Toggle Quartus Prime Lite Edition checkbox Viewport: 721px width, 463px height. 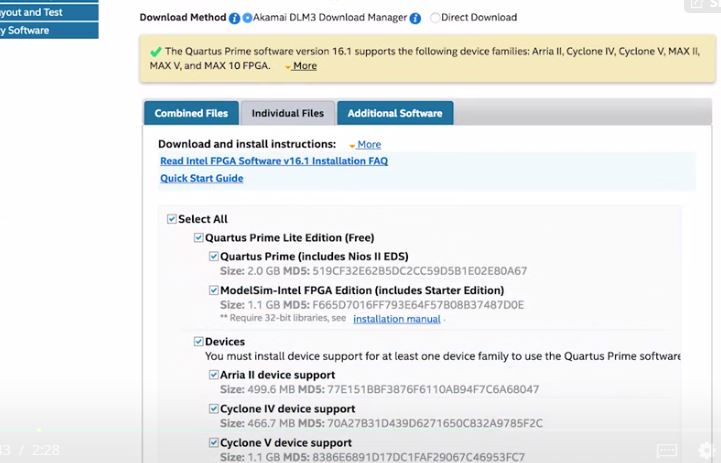[x=199, y=238]
